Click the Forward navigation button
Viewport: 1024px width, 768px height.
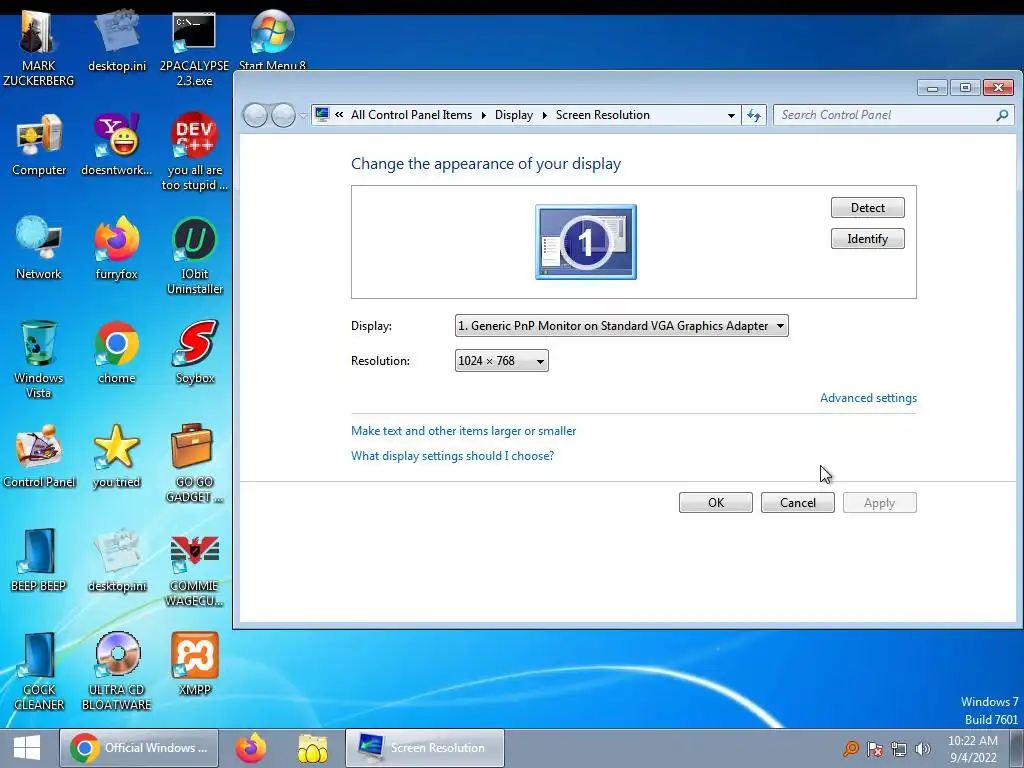(283, 116)
